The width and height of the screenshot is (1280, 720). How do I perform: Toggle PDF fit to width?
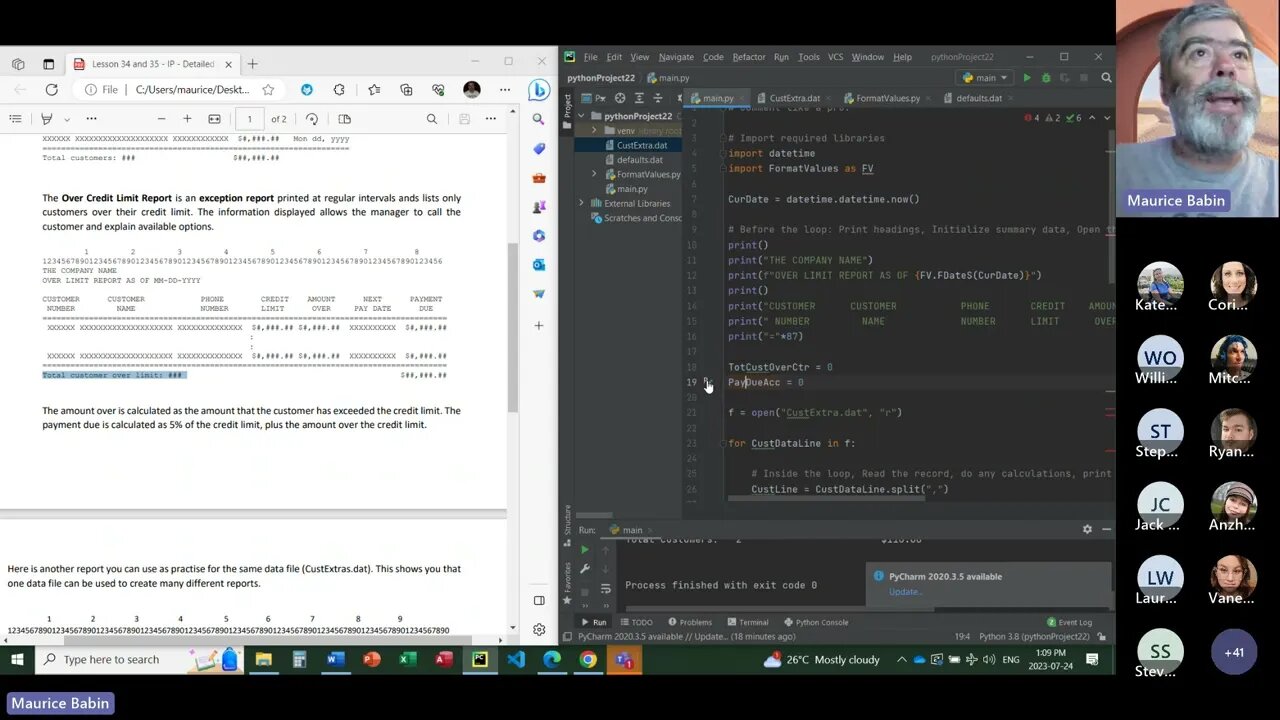(214, 119)
